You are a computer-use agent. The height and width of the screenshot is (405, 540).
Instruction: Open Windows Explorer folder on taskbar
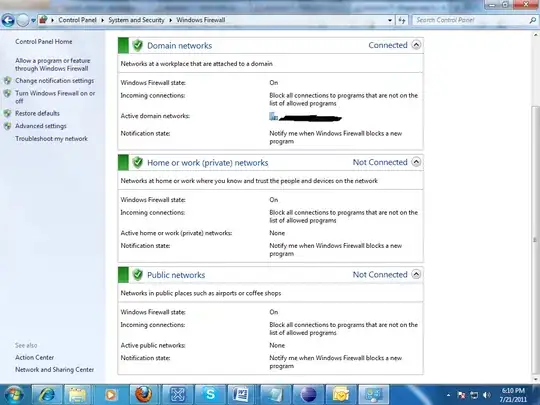[78, 395]
